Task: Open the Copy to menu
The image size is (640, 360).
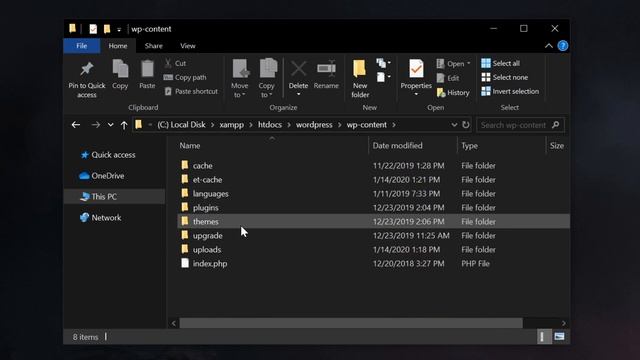Action: (x=267, y=78)
